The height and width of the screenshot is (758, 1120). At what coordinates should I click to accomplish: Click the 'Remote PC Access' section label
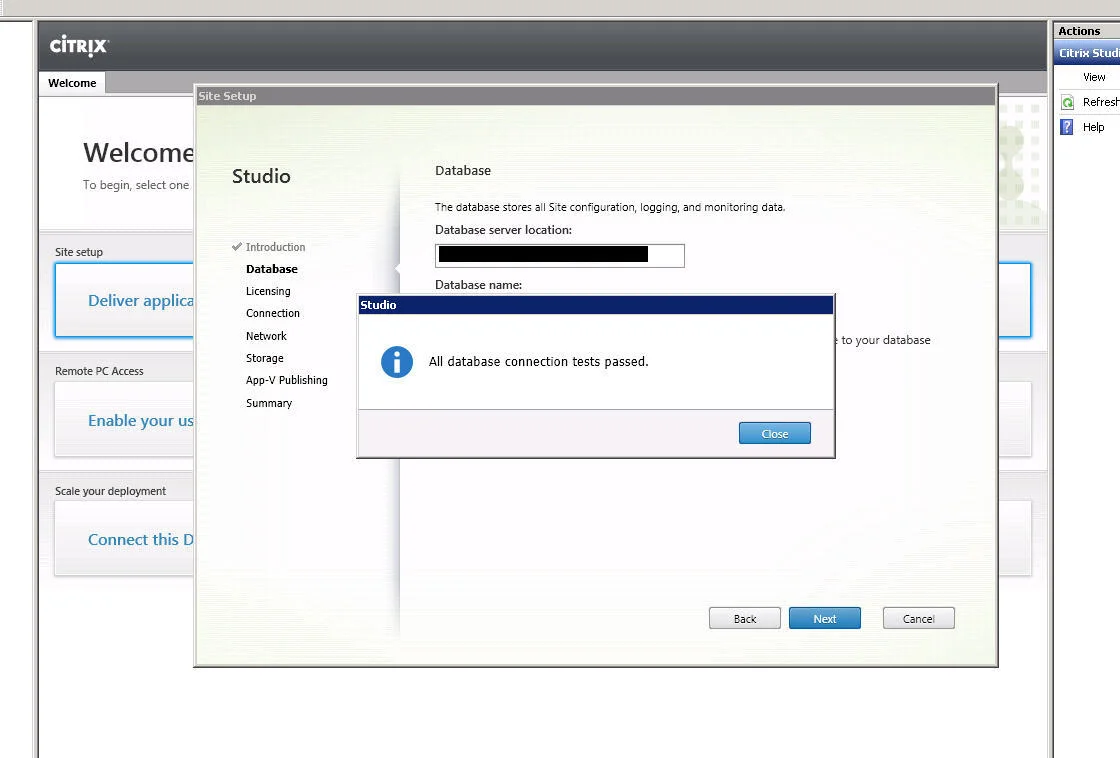coord(99,371)
